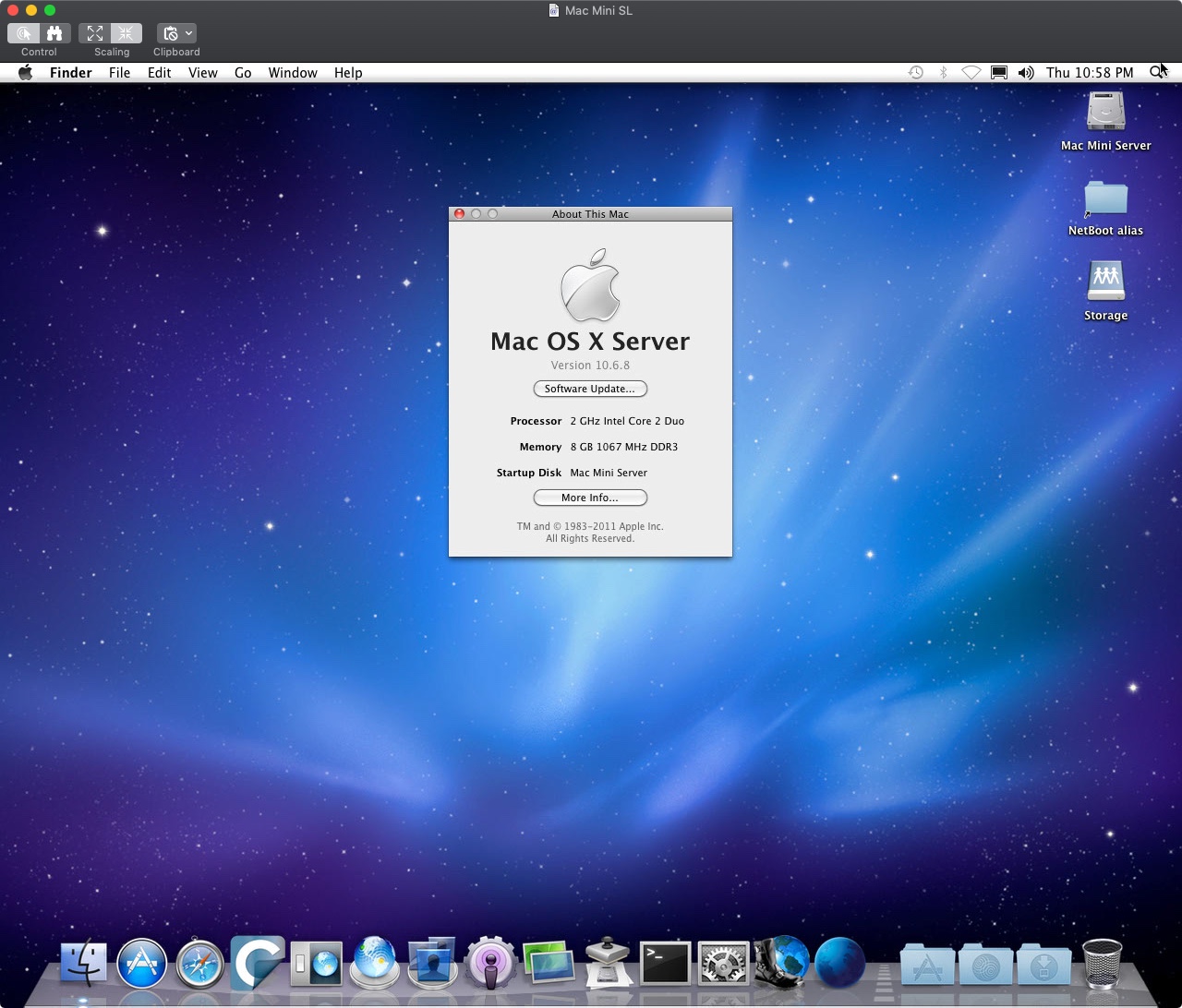This screenshot has width=1182, height=1008.
Task: Open the Apple menu
Action: [x=26, y=73]
